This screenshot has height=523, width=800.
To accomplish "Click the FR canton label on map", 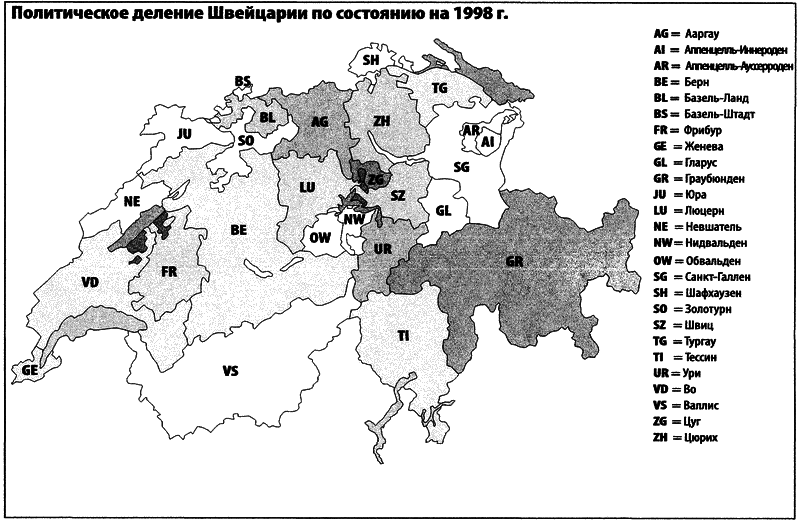I will coord(169,271).
